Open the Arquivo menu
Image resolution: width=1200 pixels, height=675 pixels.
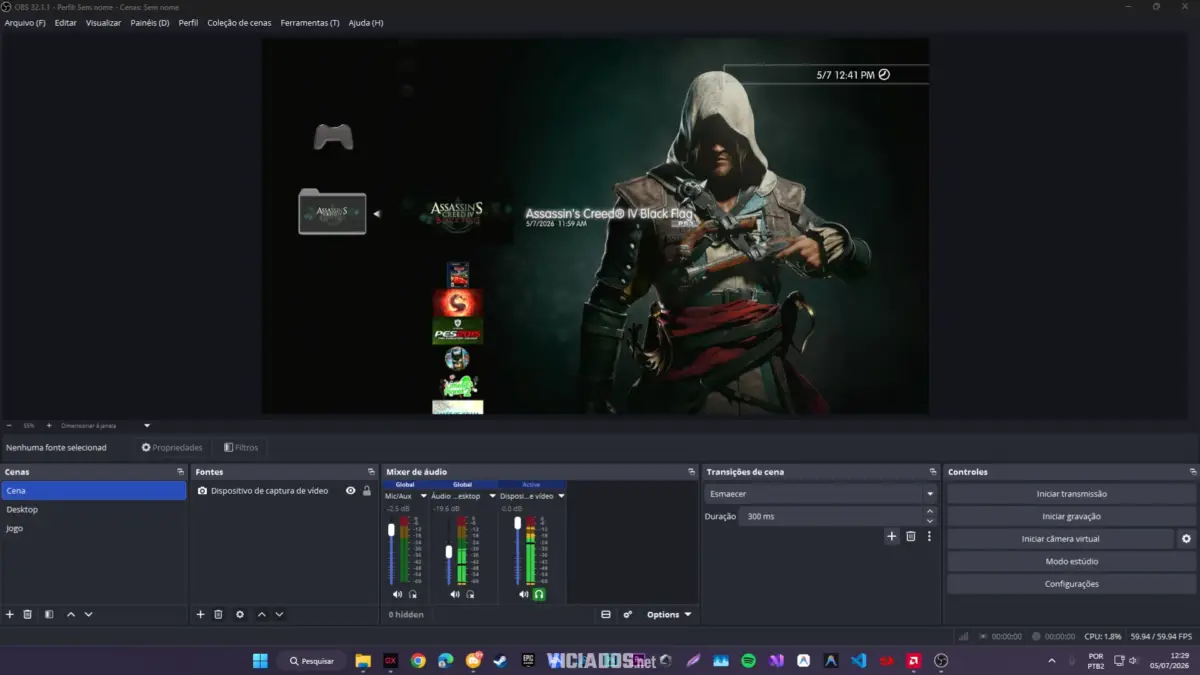coord(25,22)
